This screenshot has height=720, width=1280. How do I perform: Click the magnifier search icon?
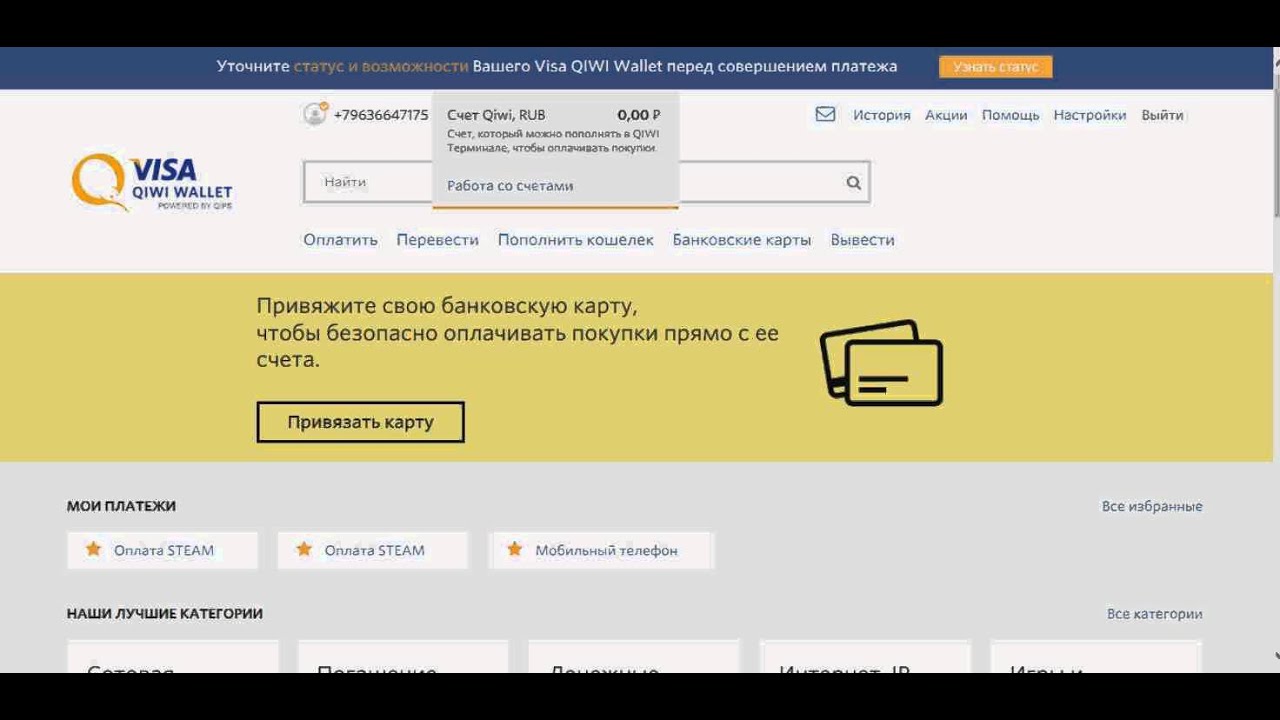853,182
